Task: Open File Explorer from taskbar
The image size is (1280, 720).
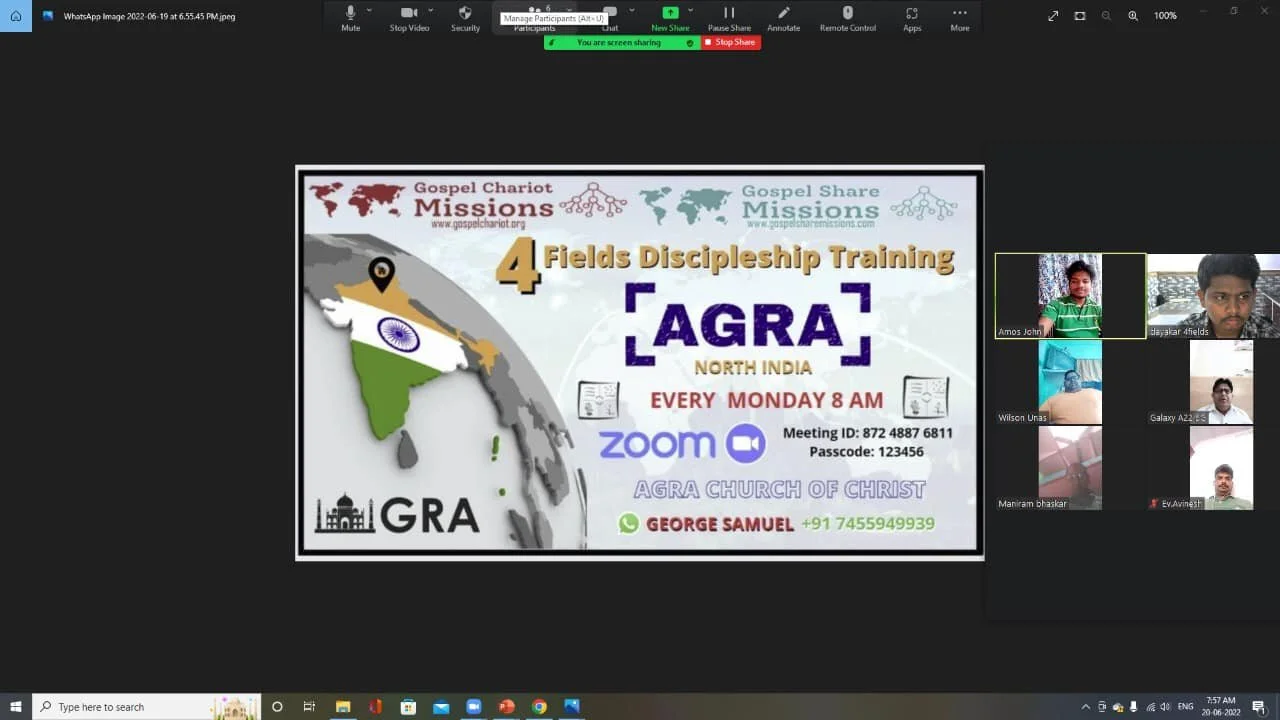Action: (x=342, y=706)
